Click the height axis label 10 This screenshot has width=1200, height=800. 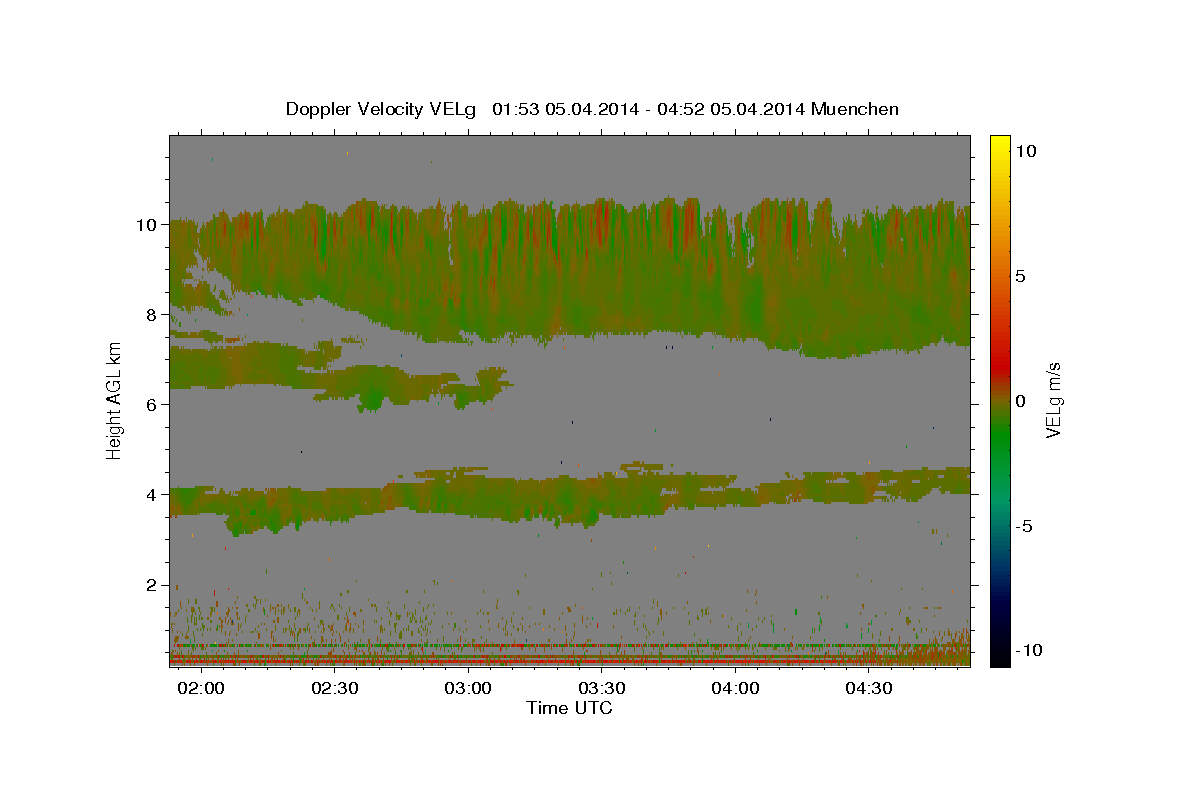click(147, 225)
